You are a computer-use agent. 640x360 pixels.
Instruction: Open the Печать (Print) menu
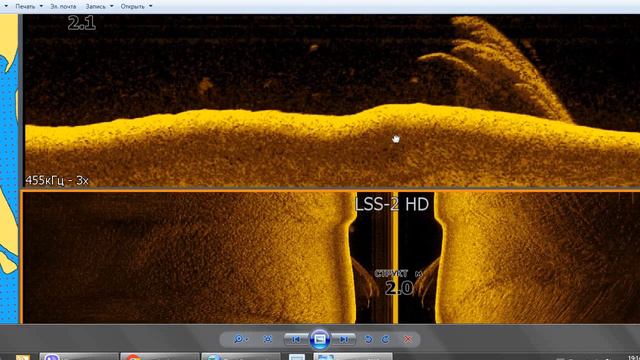click(25, 7)
